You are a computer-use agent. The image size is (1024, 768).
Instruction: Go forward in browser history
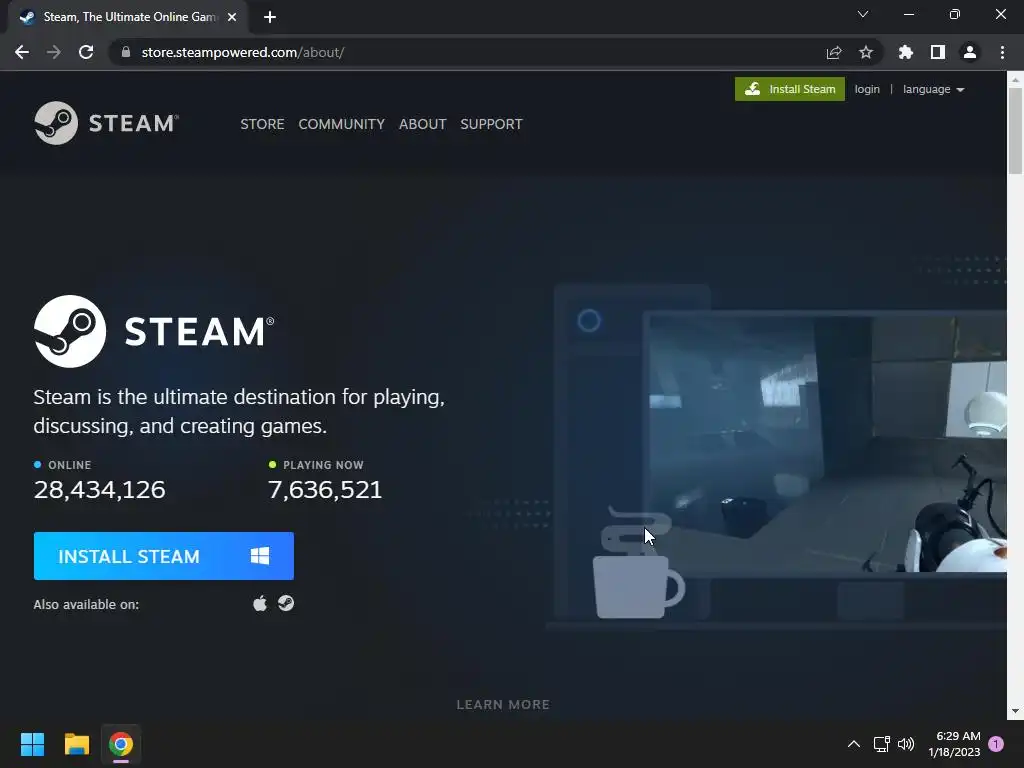pyautogui.click(x=54, y=52)
